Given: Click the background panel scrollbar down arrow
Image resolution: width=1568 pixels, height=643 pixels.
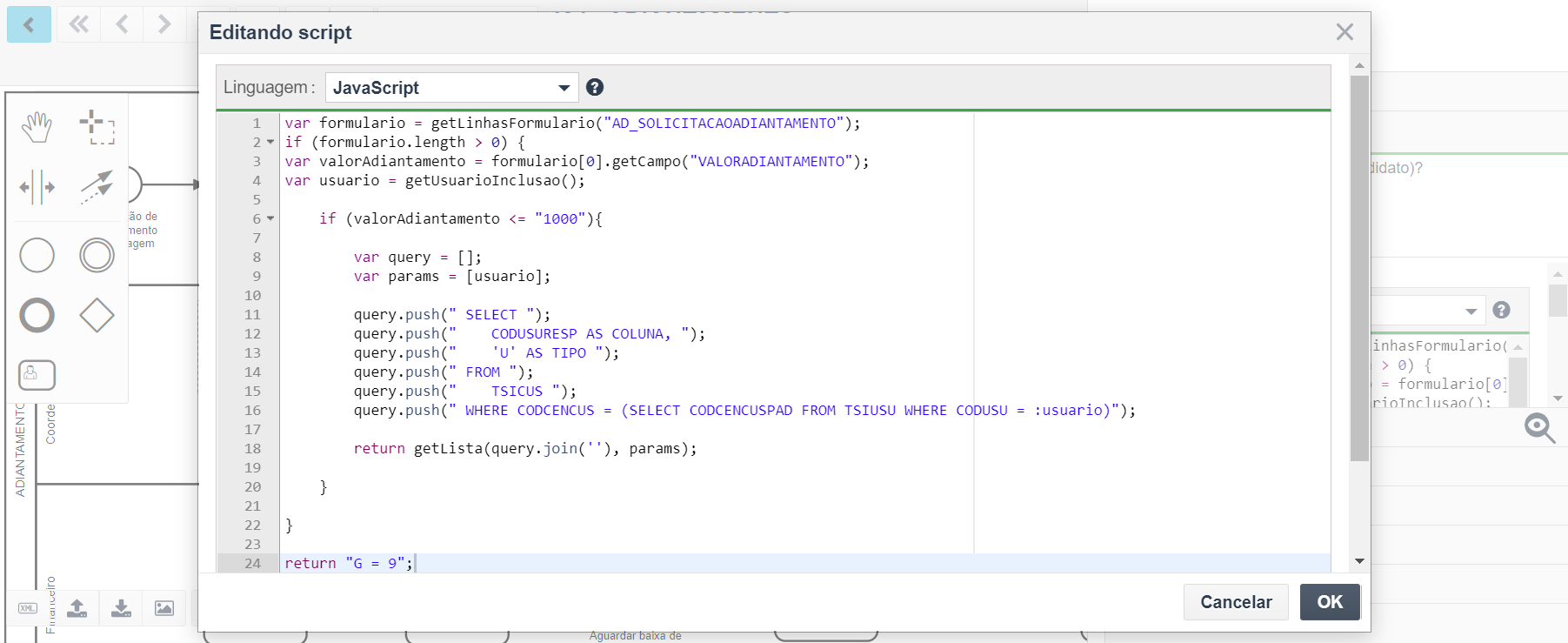Looking at the screenshot, I should (1558, 398).
